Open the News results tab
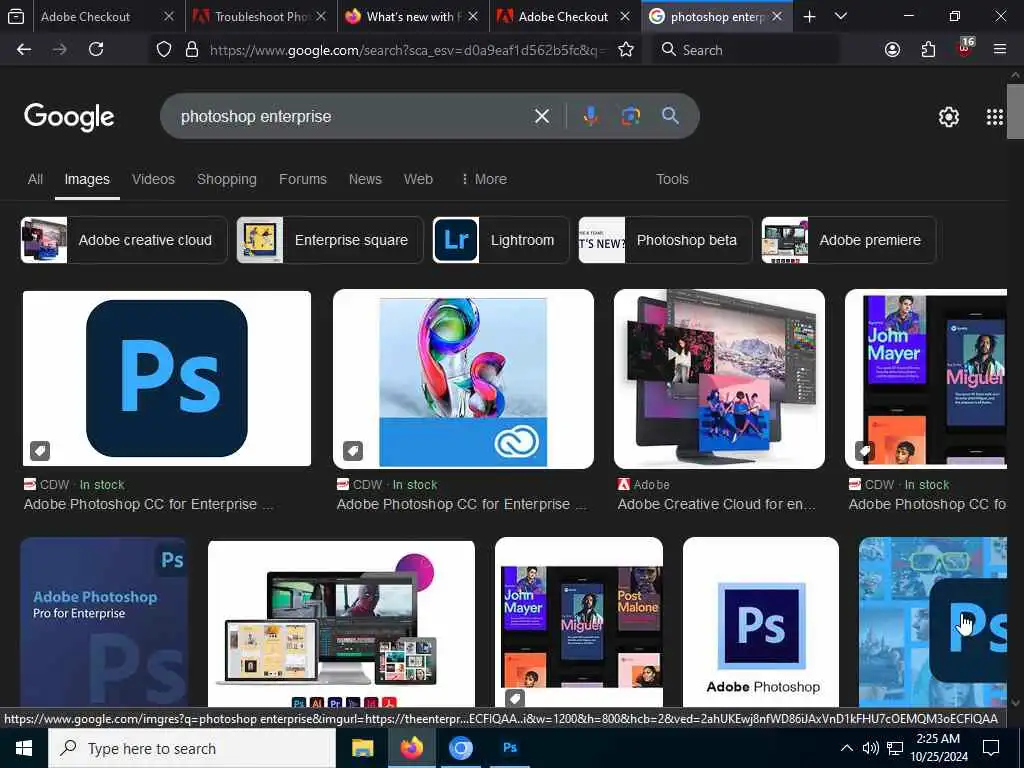Image resolution: width=1024 pixels, height=768 pixels. (x=365, y=179)
